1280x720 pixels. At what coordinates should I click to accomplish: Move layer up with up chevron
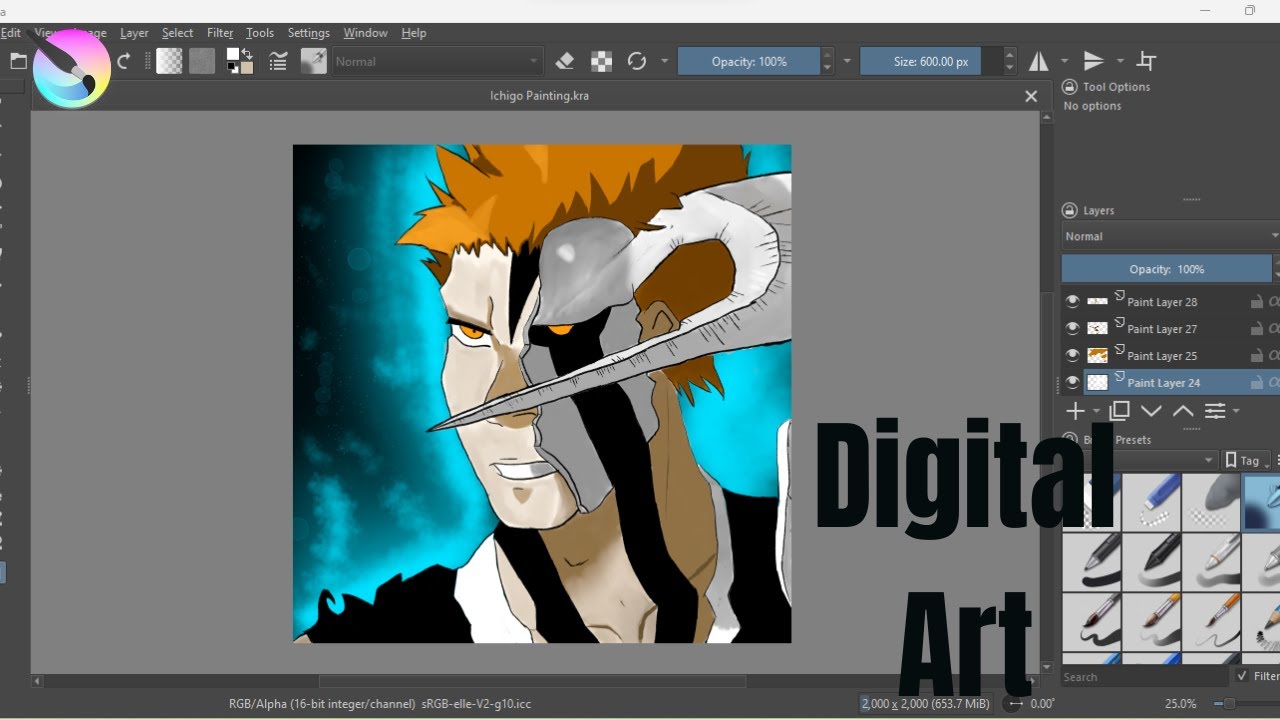pos(1183,411)
